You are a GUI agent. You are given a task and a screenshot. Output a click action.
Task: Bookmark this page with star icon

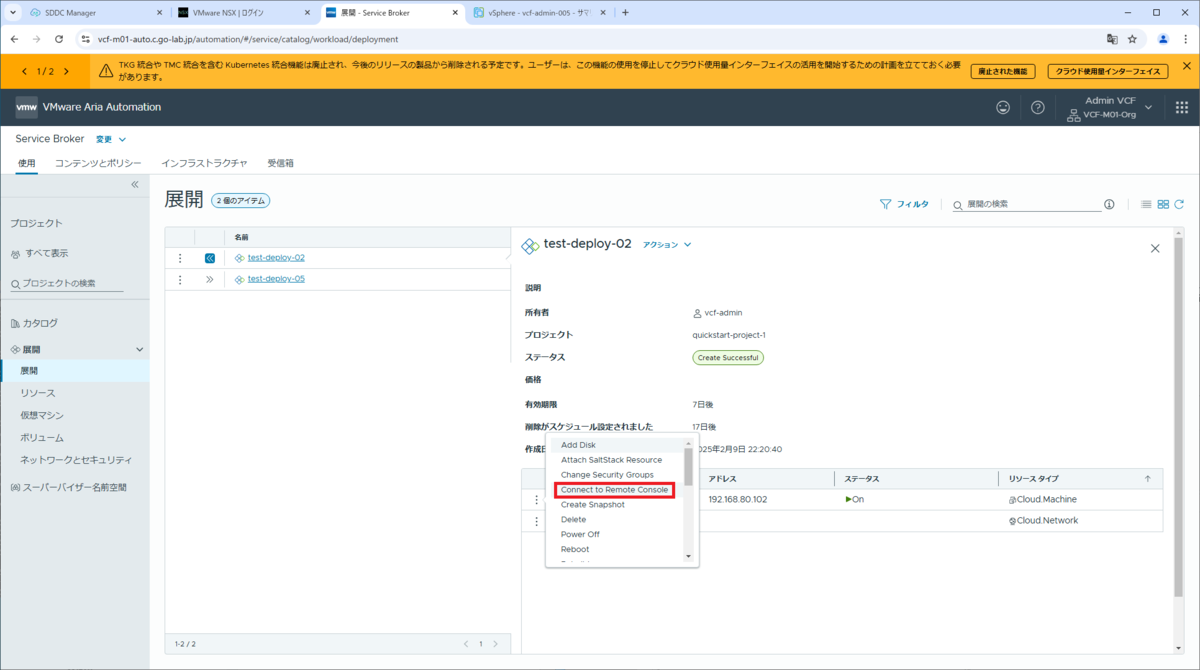click(x=1133, y=39)
